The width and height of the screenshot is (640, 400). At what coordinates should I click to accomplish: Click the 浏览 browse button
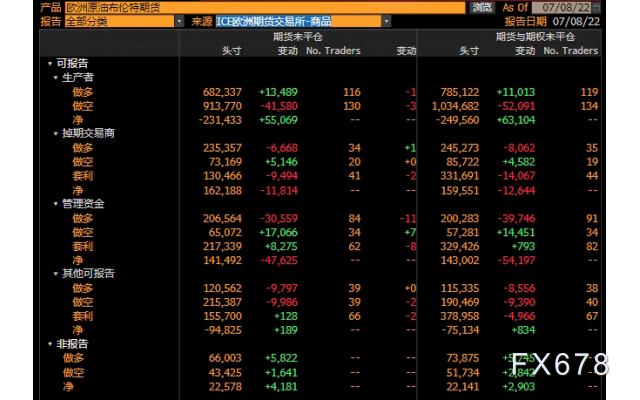tap(482, 7)
